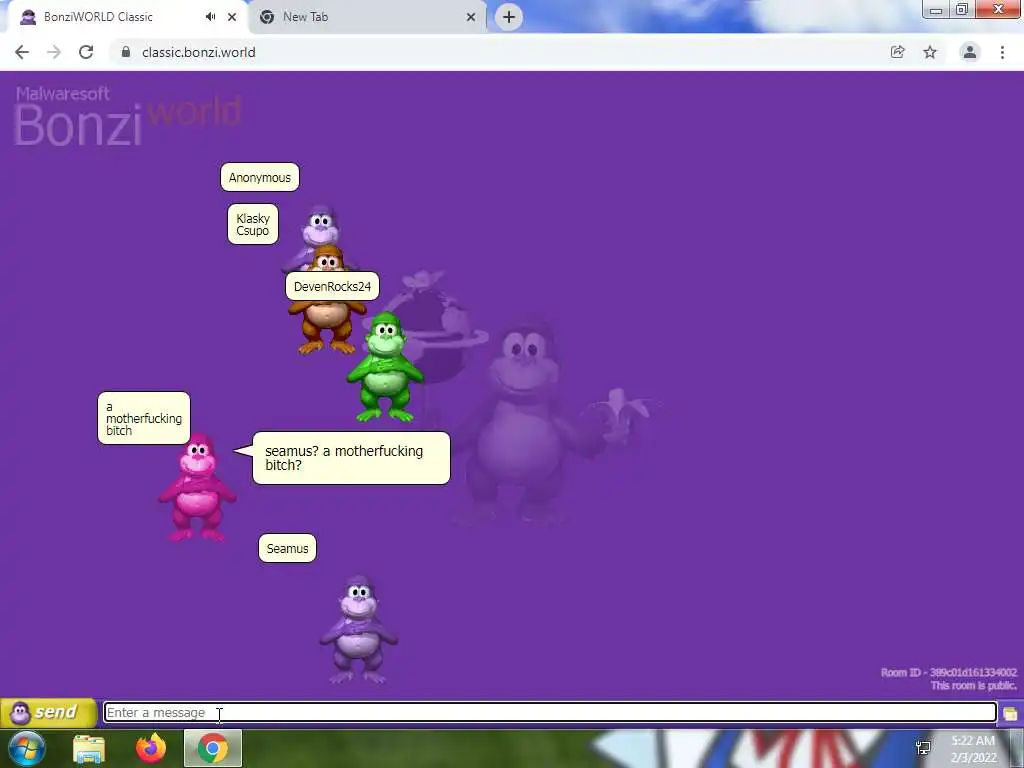Open Chrome three-dot menu
The image size is (1024, 768).
(1002, 52)
